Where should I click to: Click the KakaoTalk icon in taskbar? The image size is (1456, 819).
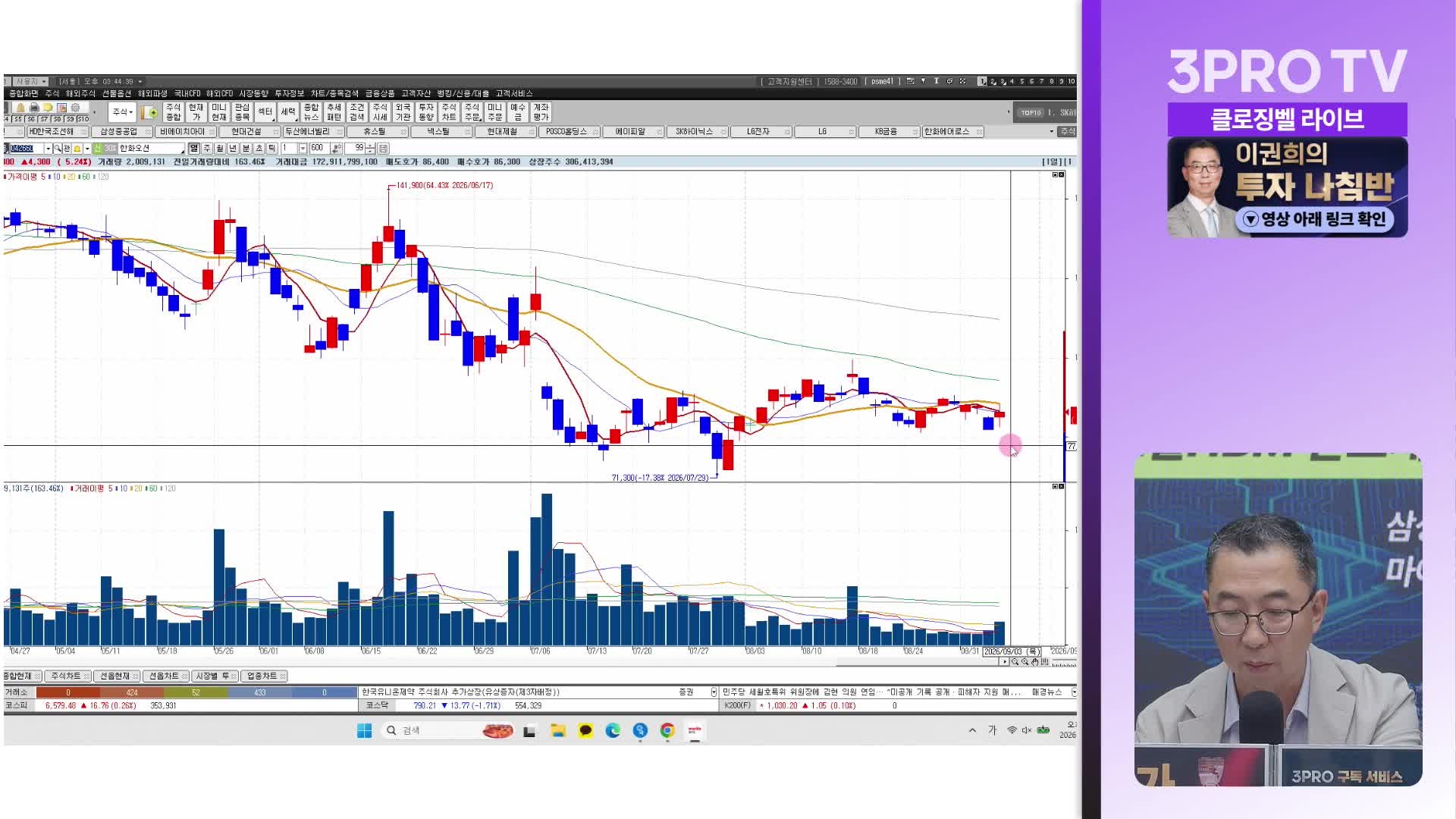(585, 730)
